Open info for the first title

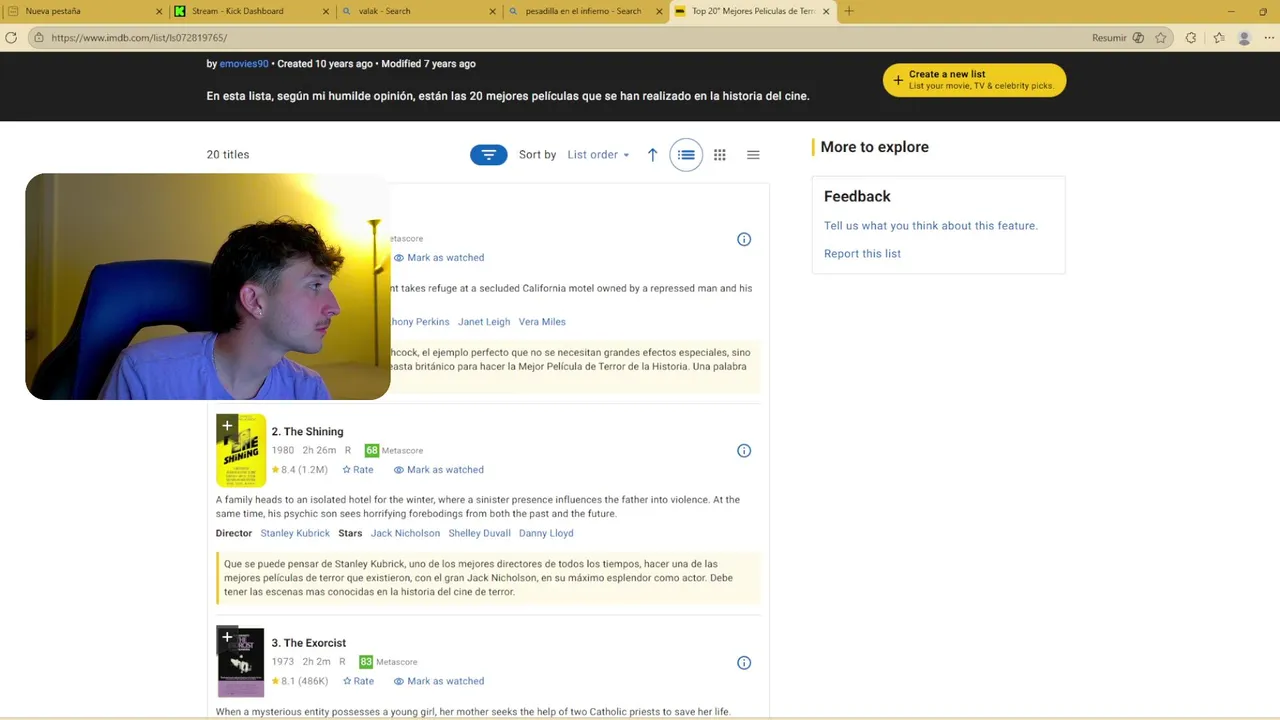point(744,239)
